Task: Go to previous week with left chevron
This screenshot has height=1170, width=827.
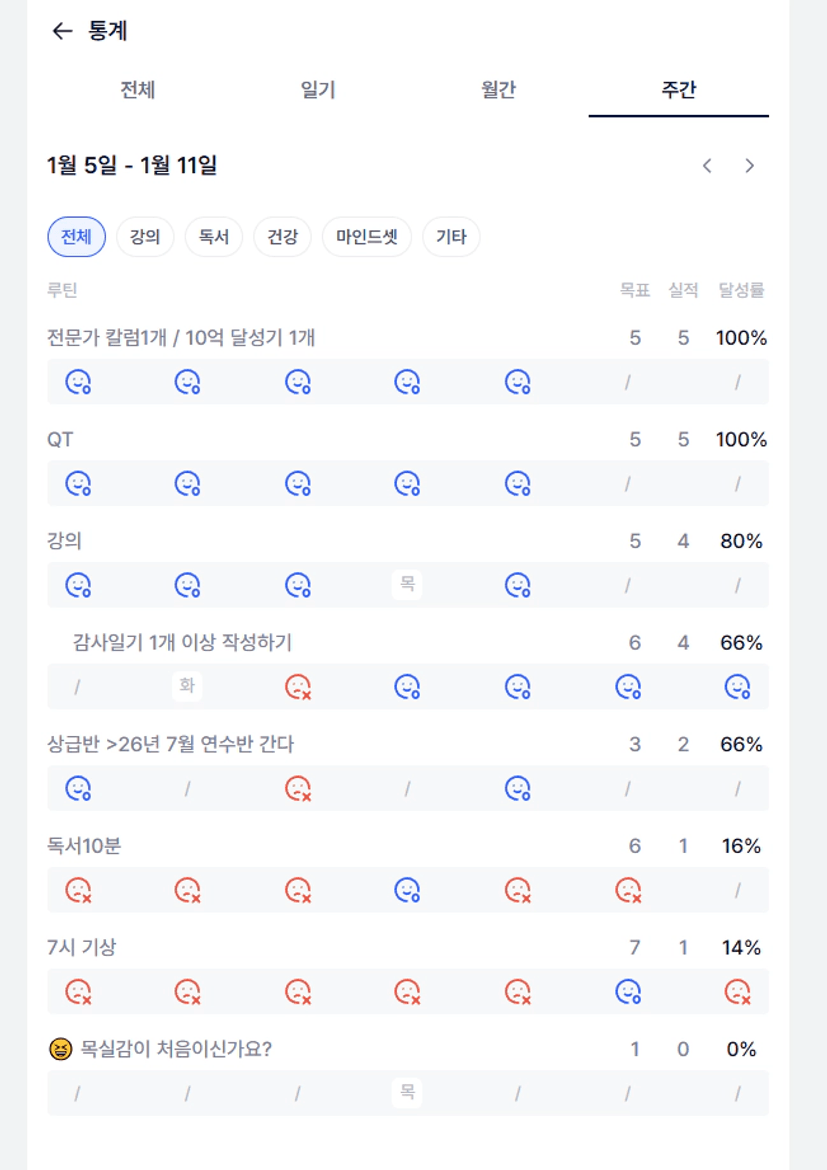Action: point(707,166)
